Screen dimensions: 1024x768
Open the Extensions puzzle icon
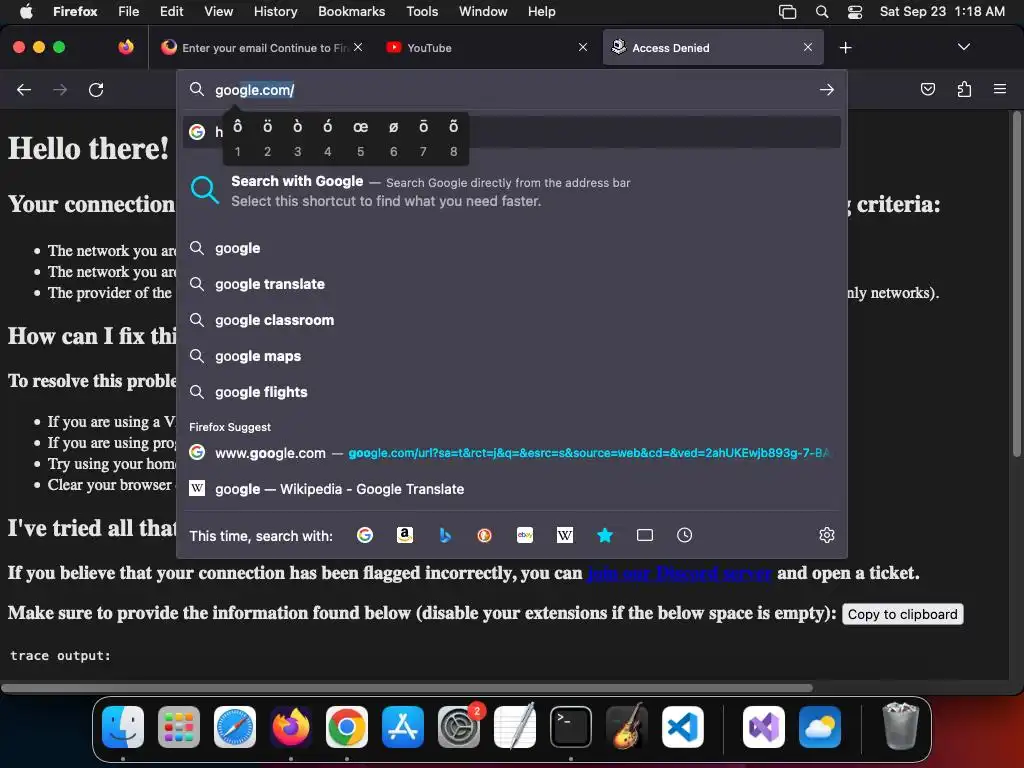point(964,89)
